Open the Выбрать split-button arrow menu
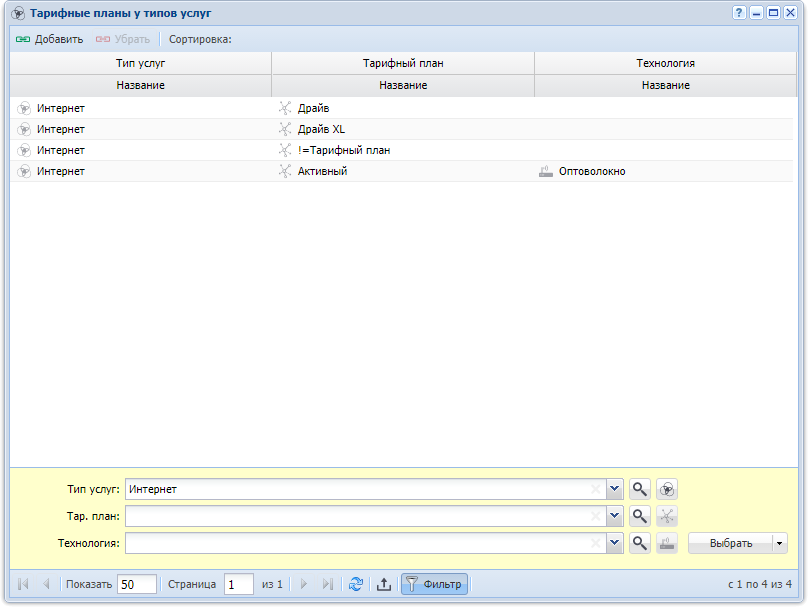 click(x=780, y=543)
